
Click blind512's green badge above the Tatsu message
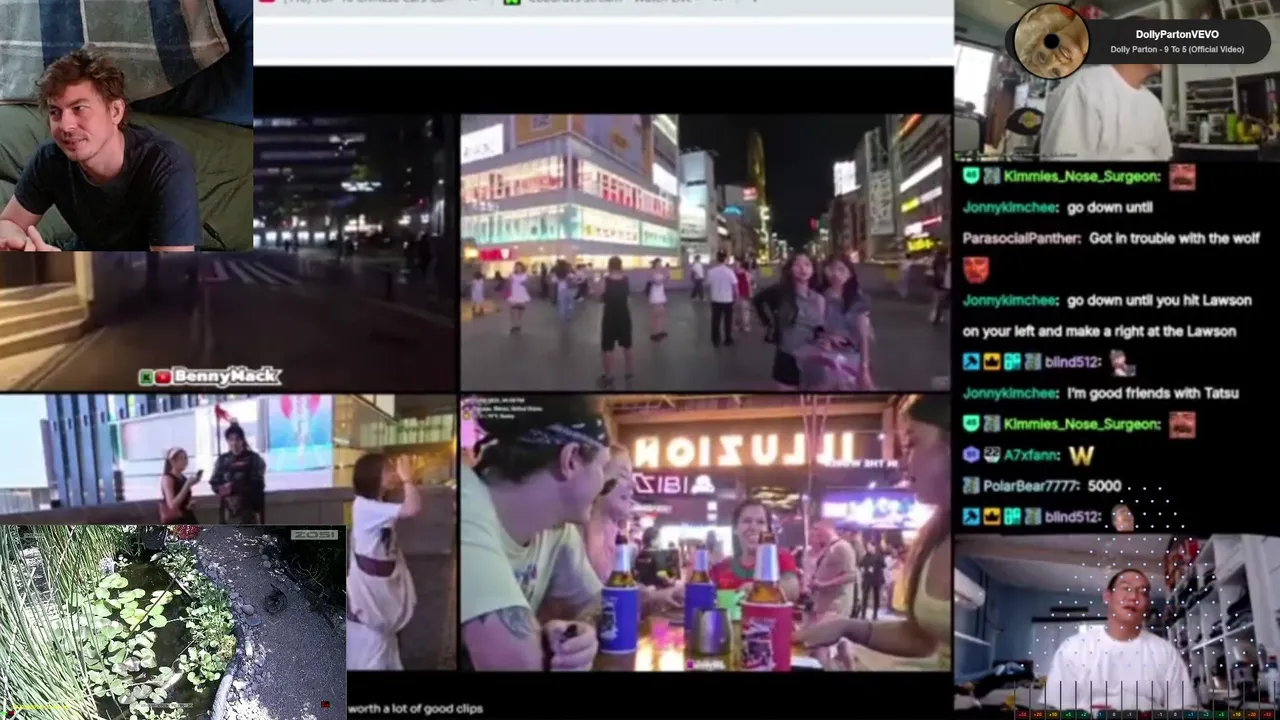1012,362
